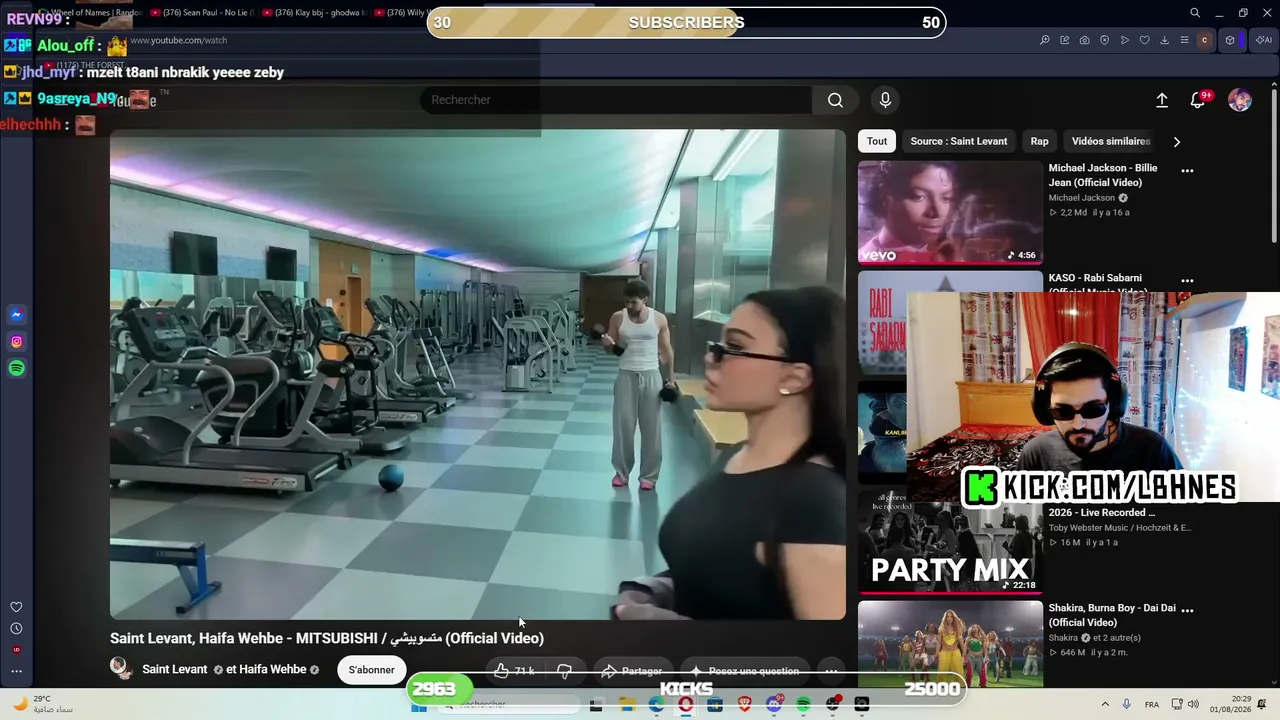The width and height of the screenshot is (1280, 720).
Task: Click the FRA language indicator in tray
Action: (x=1152, y=704)
